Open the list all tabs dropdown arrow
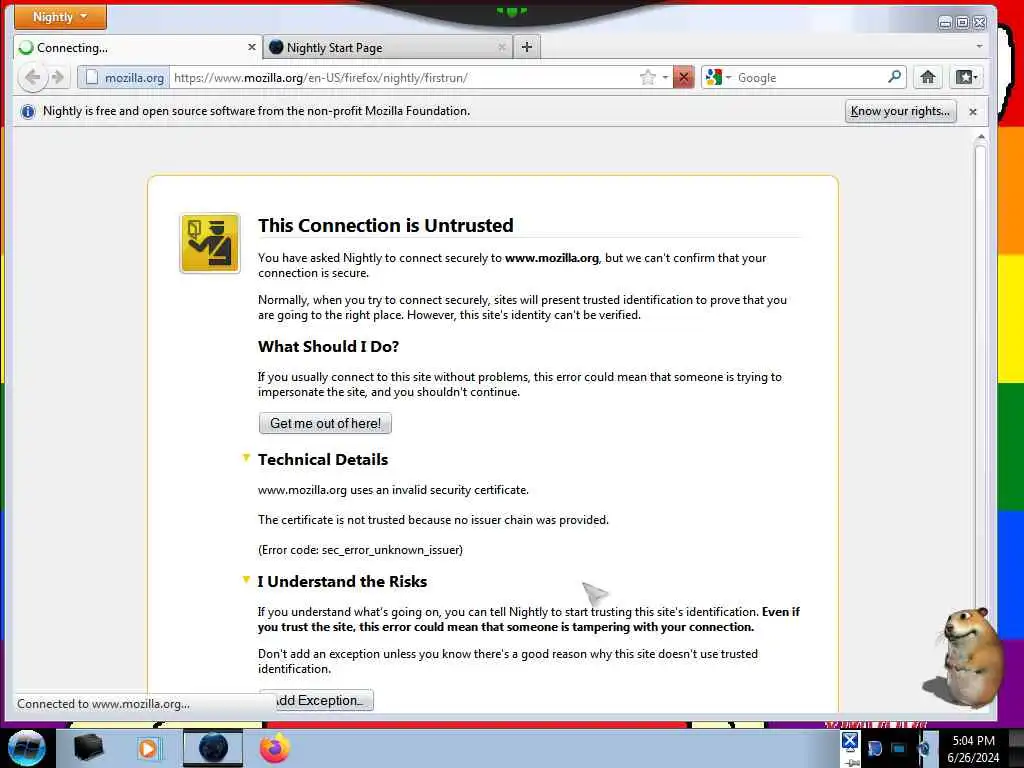 tap(979, 46)
